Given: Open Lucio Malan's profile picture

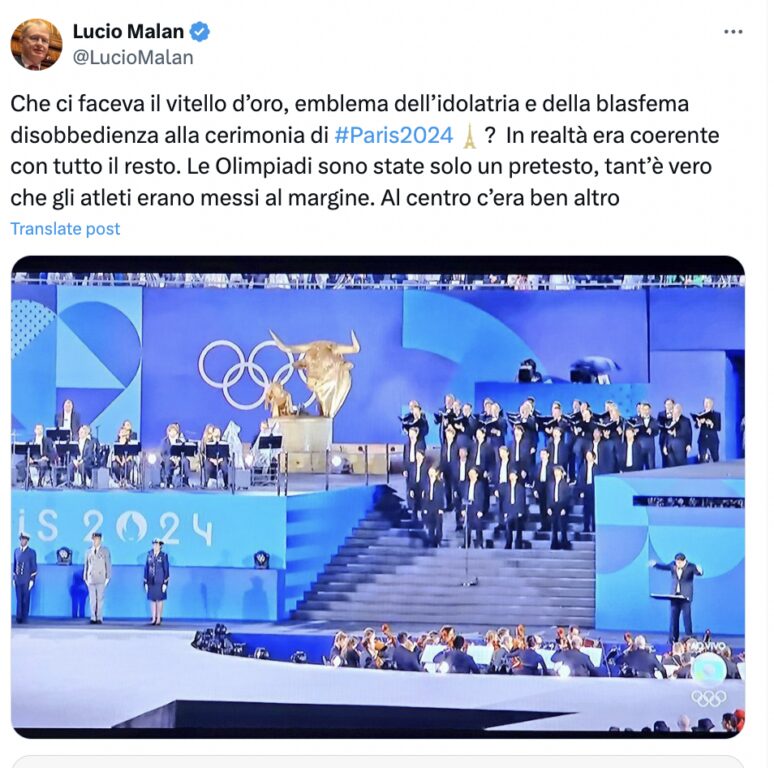Looking at the screenshot, I should 36,44.
